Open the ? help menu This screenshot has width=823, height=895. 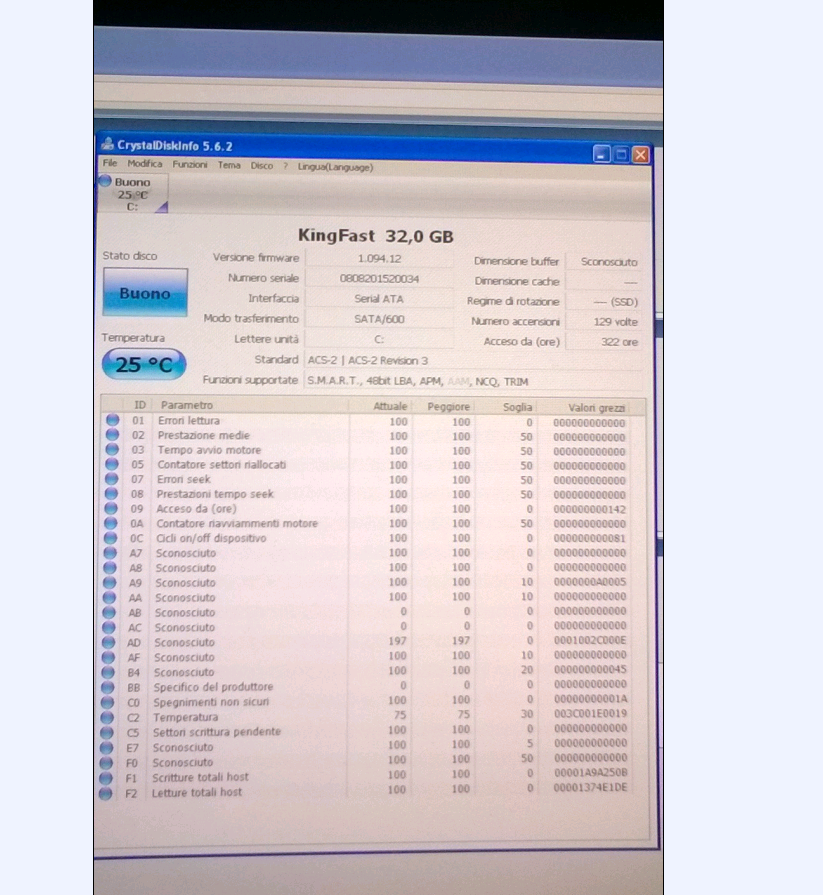[285, 166]
